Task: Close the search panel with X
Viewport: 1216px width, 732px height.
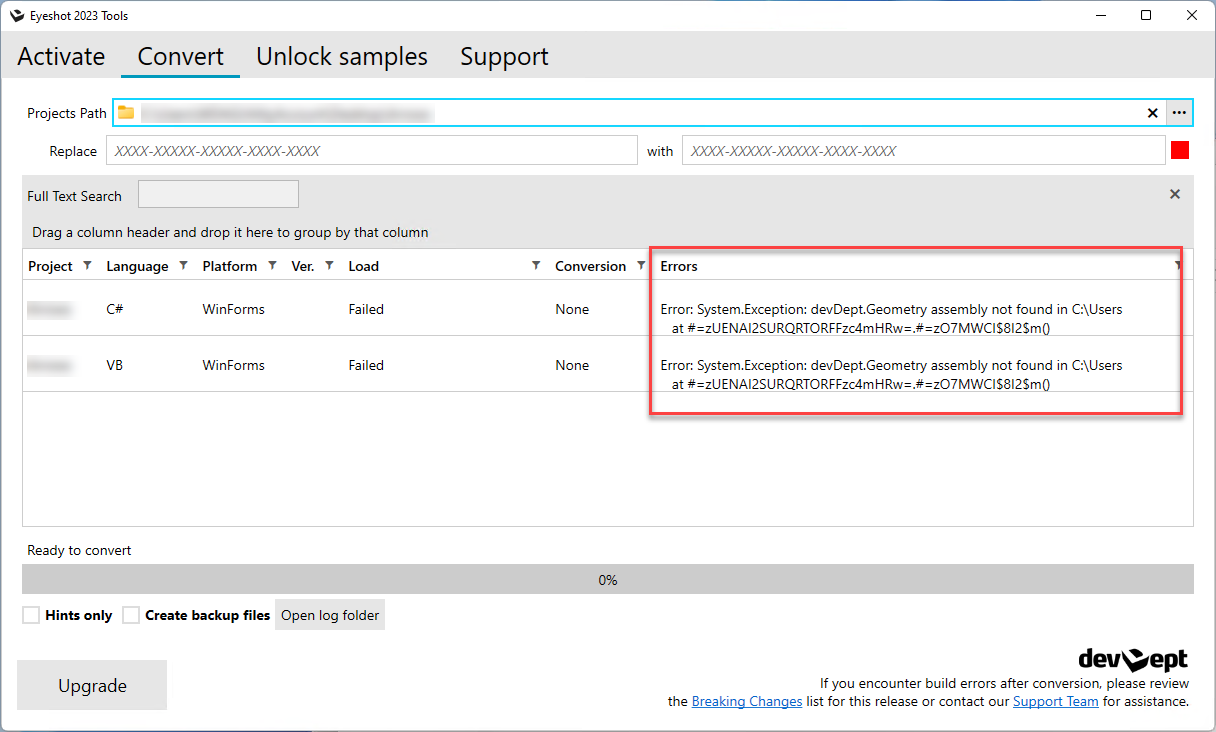Action: [1175, 194]
